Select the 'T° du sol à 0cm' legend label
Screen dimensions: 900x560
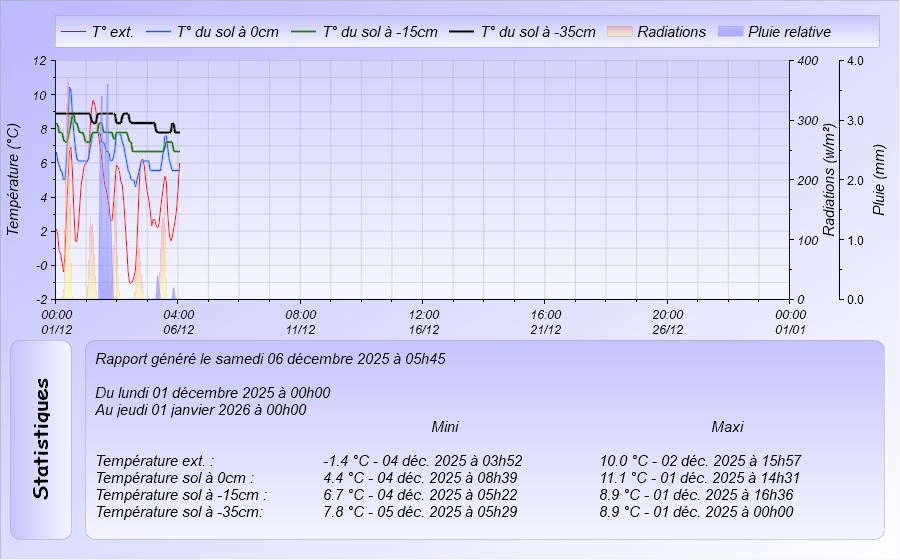tap(228, 32)
